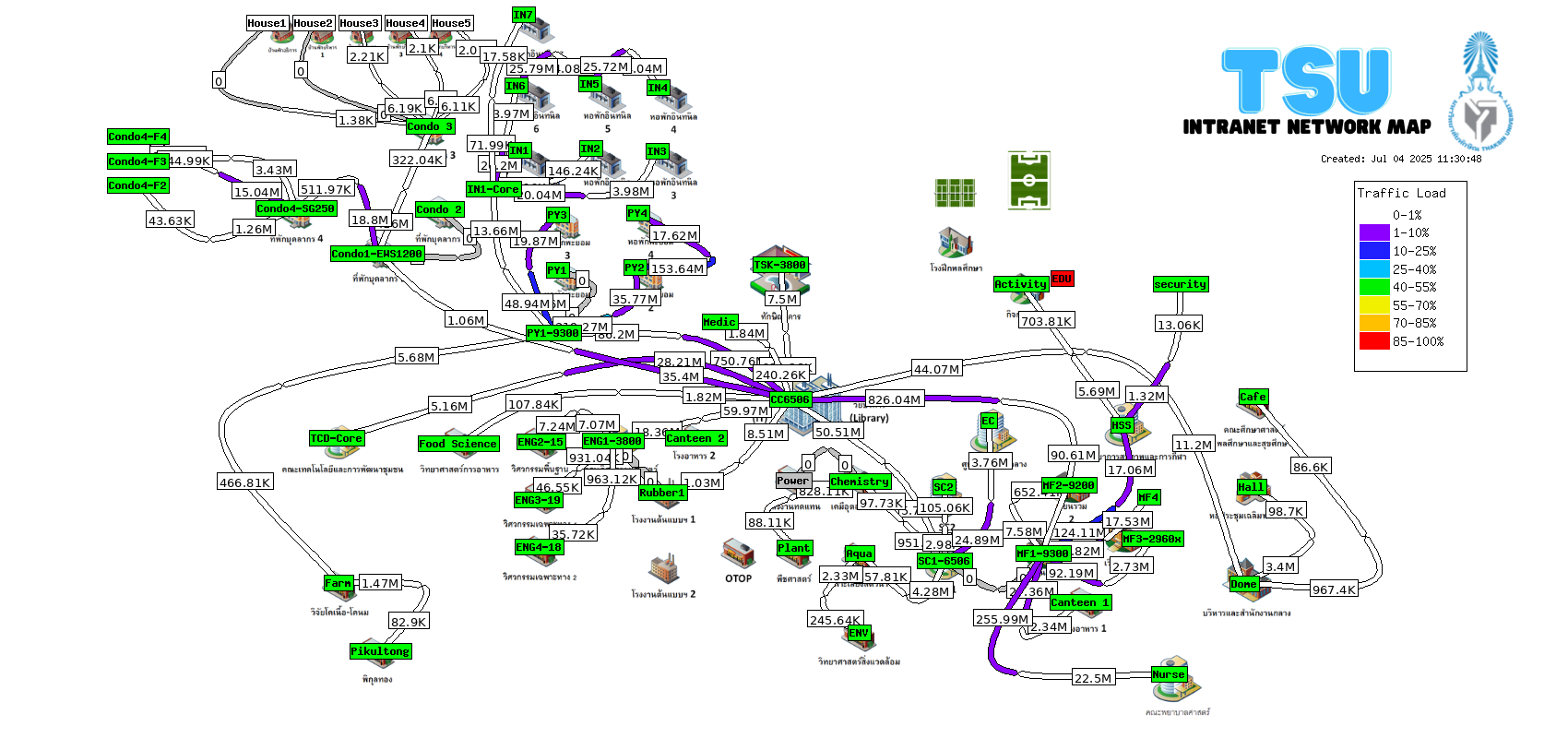Open the Nurse building icon
Image resolution: width=1568 pixels, height=738 pixels.
1177,680
